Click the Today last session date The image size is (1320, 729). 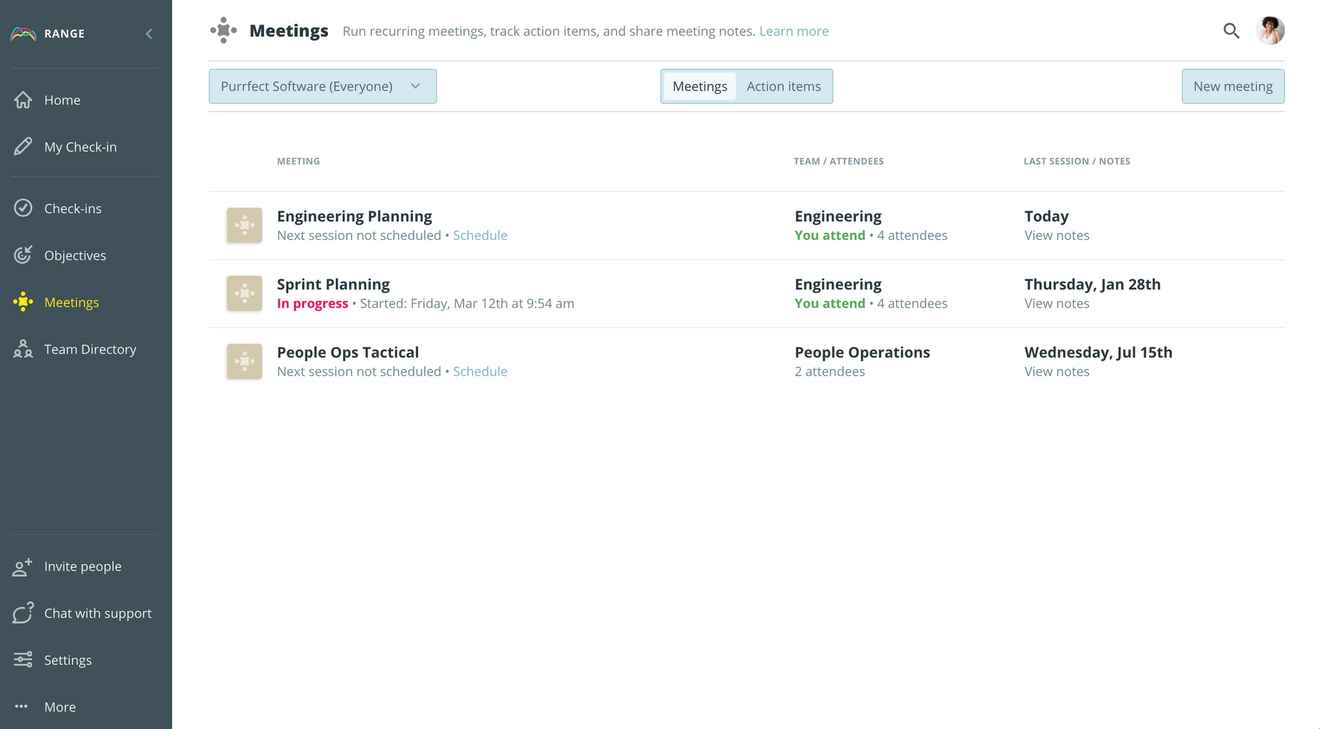[x=1046, y=216]
